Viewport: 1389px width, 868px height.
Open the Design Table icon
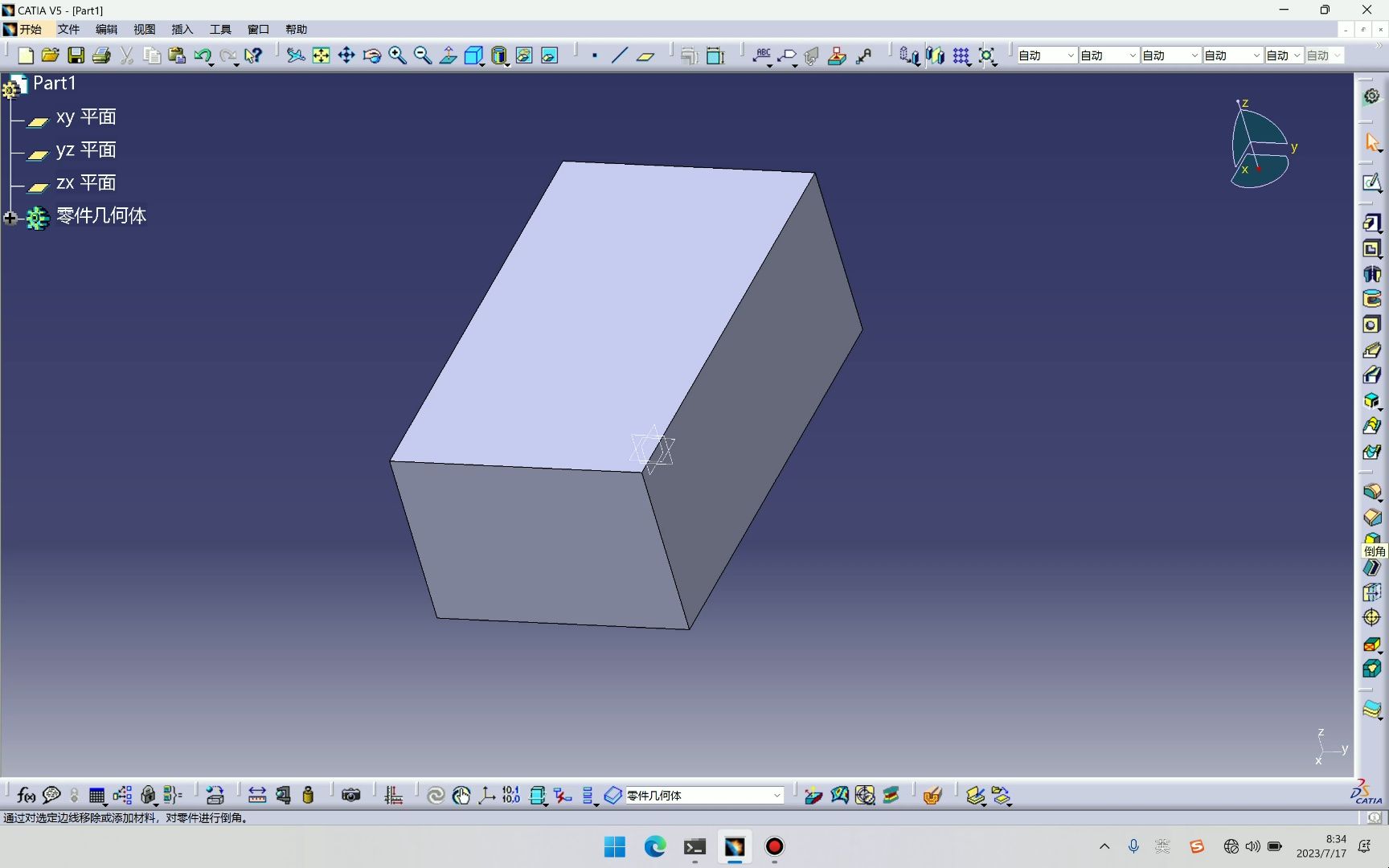point(96,796)
